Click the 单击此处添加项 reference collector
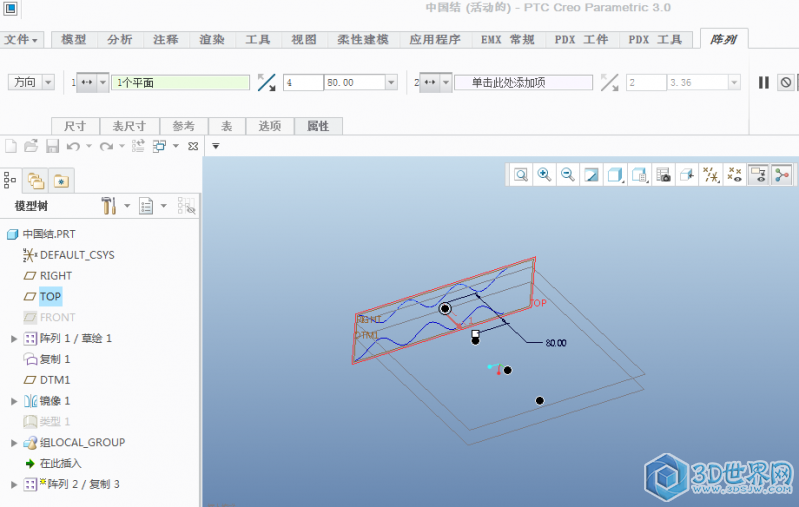 pyautogui.click(x=523, y=82)
